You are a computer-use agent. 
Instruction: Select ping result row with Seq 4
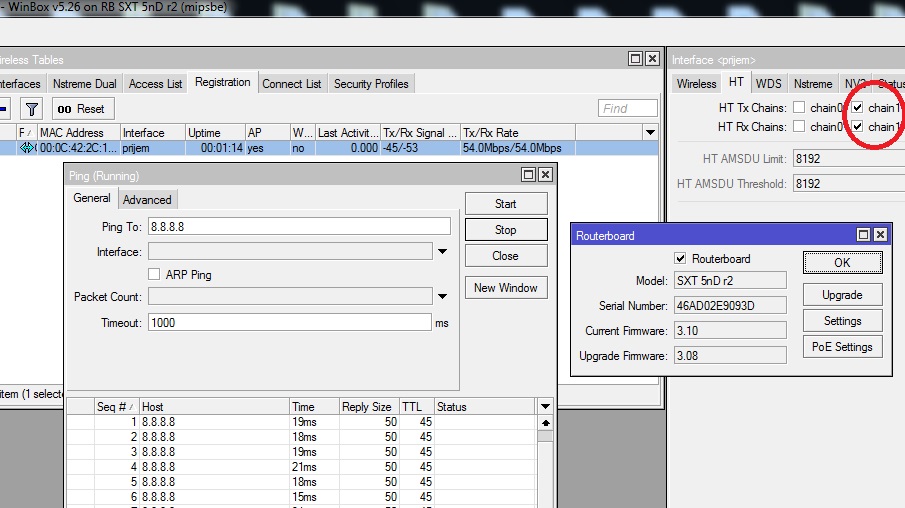pos(300,467)
